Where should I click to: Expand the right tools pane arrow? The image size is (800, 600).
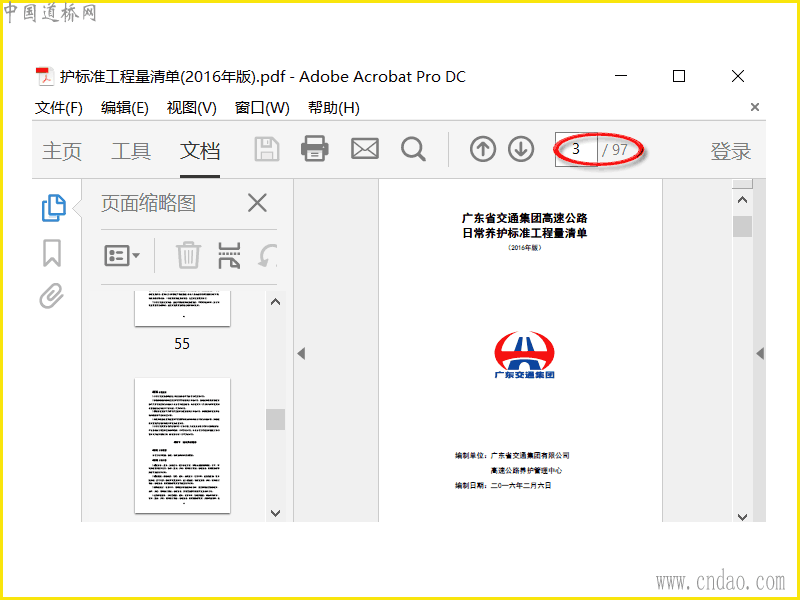[760, 354]
